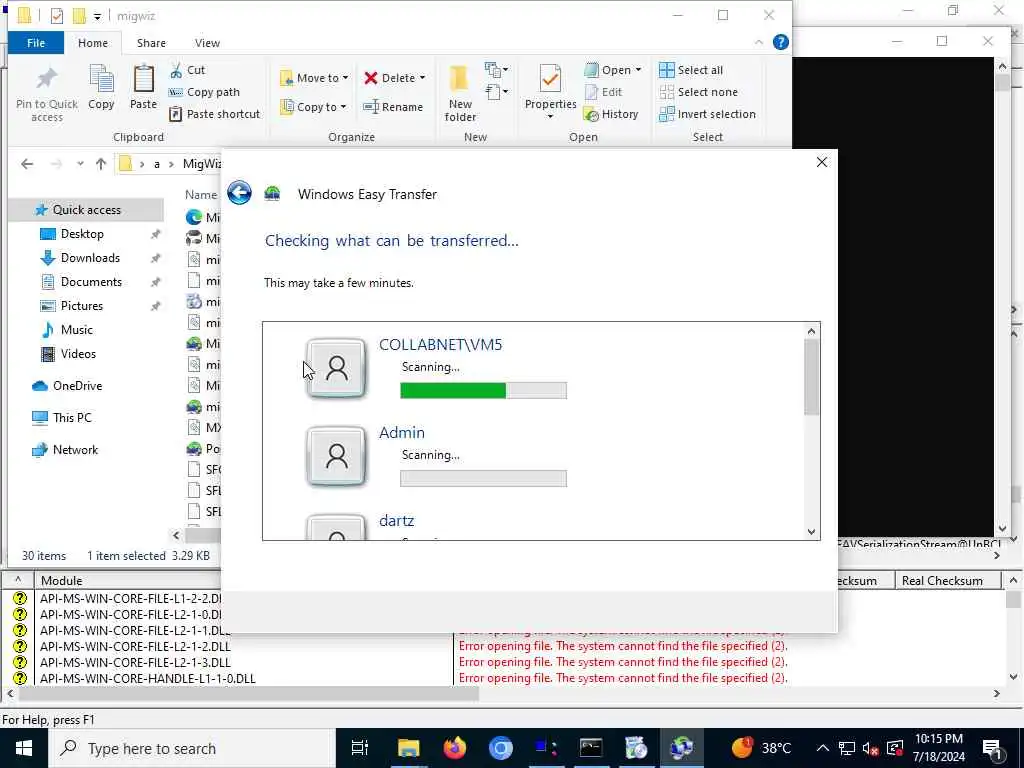The image size is (1024, 768).
Task: Expand the Open dropdown arrow
Action: [x=639, y=70]
